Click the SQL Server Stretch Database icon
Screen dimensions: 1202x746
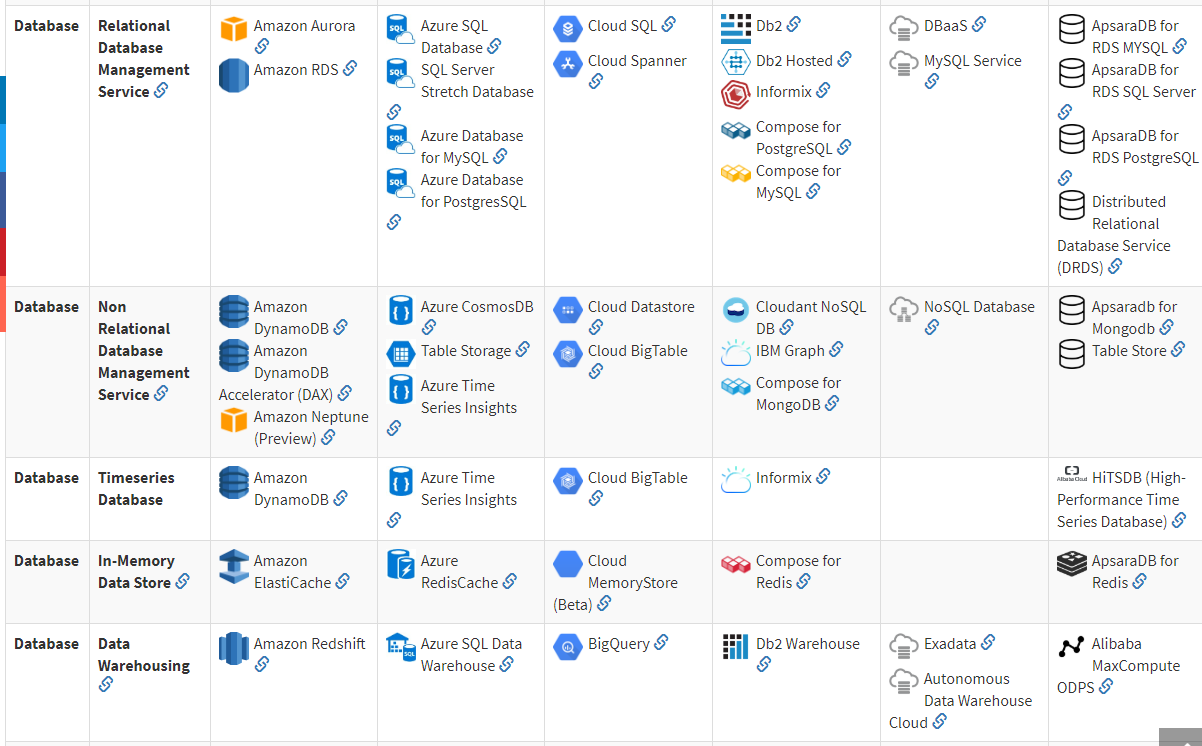pyautogui.click(x=401, y=74)
